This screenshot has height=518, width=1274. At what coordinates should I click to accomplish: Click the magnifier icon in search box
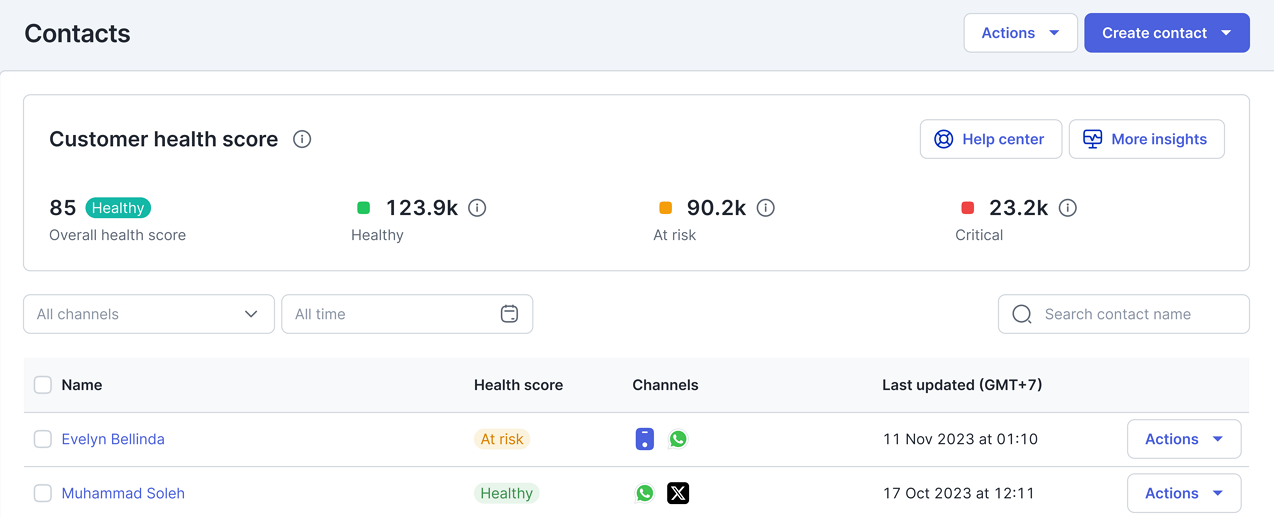coord(1022,314)
